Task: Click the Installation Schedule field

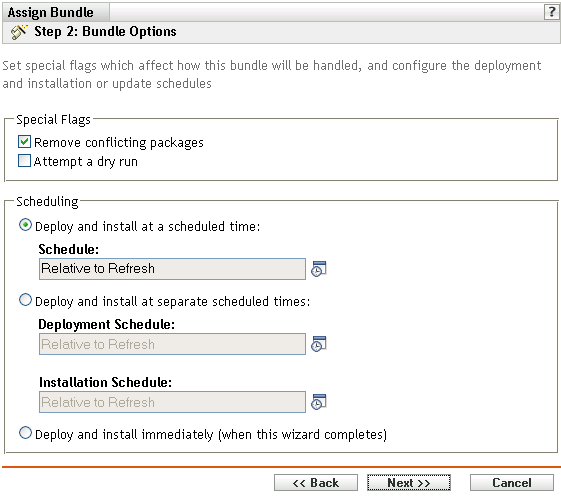Action: coord(172,402)
